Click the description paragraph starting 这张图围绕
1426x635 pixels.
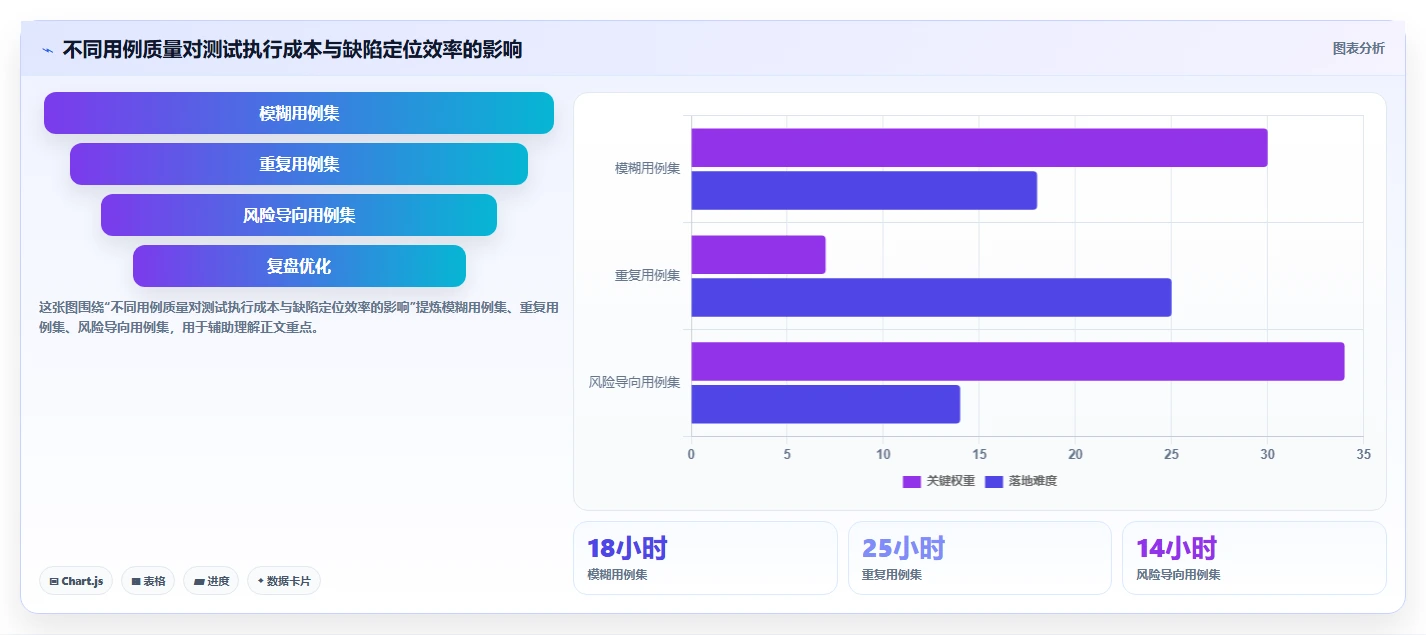[x=298, y=317]
